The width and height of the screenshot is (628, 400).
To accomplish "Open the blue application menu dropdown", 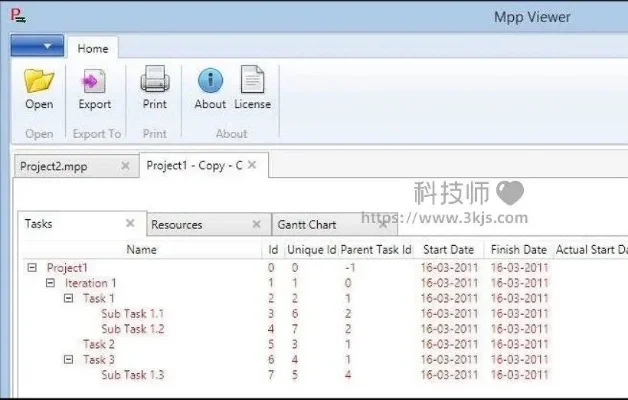I will coord(37,46).
